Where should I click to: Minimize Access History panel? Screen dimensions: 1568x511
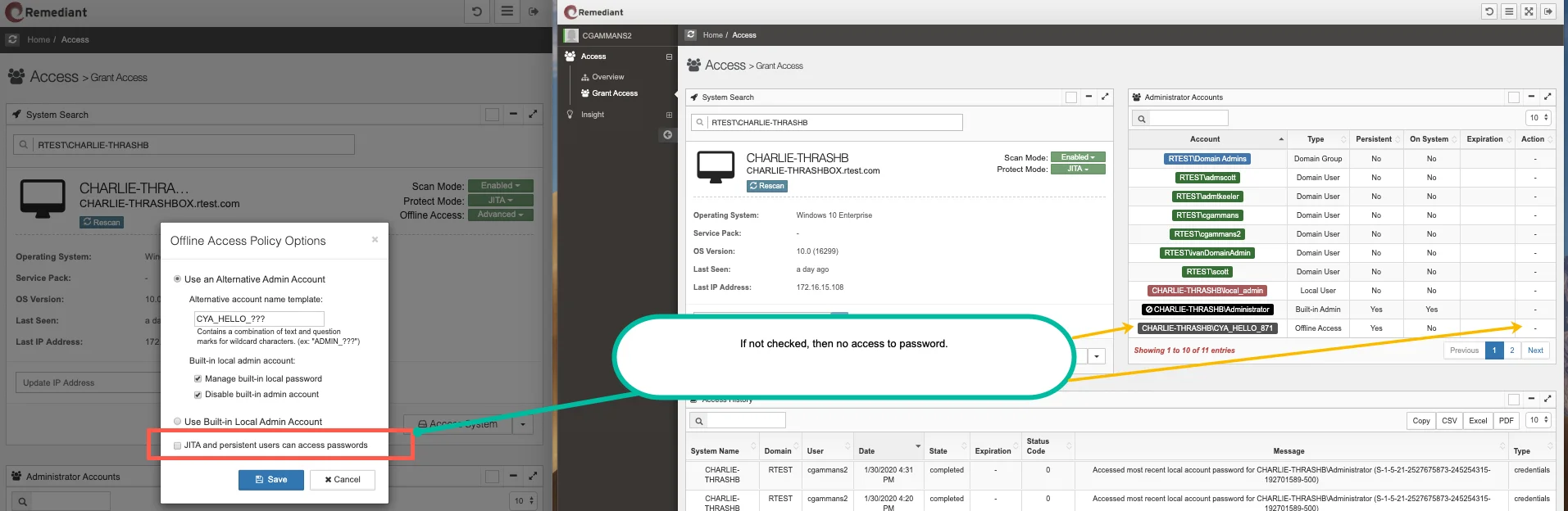1531,399
